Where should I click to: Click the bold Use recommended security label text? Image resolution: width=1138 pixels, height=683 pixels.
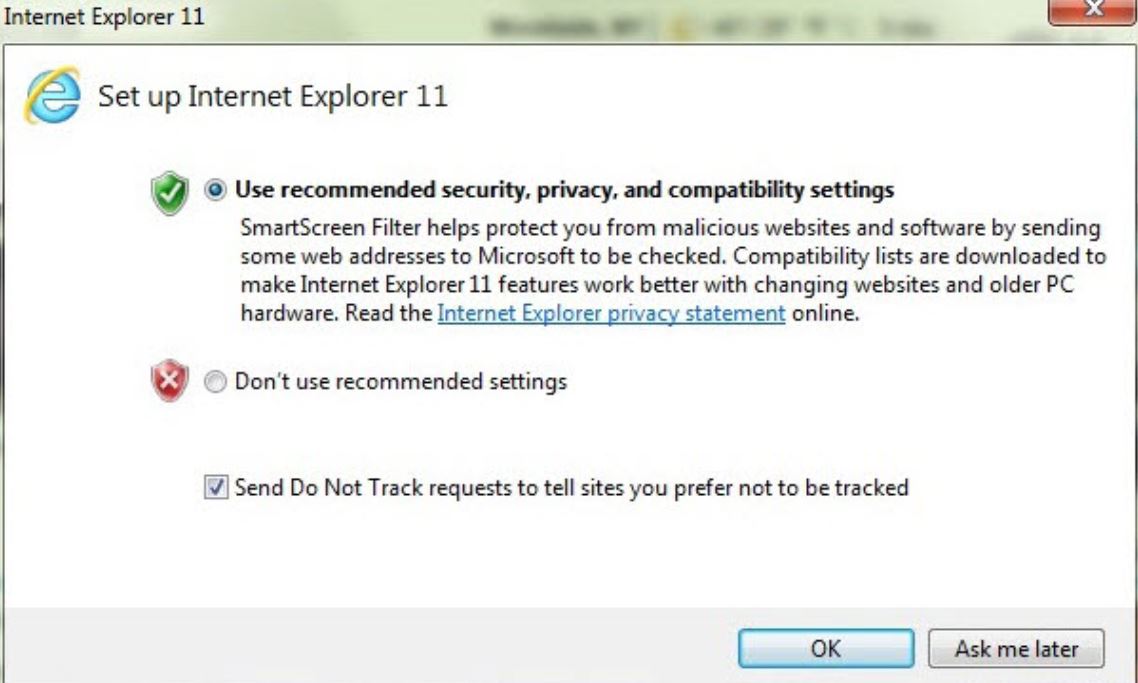tap(564, 190)
